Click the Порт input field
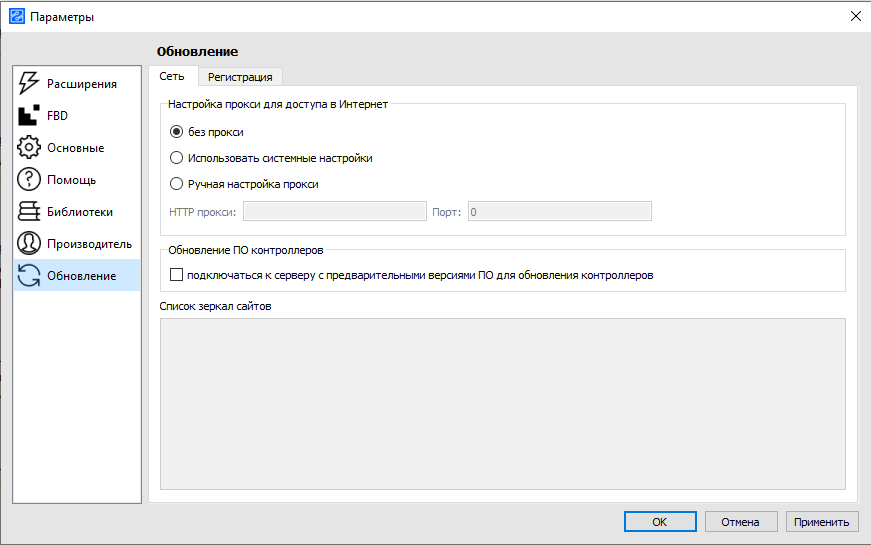 pos(560,212)
